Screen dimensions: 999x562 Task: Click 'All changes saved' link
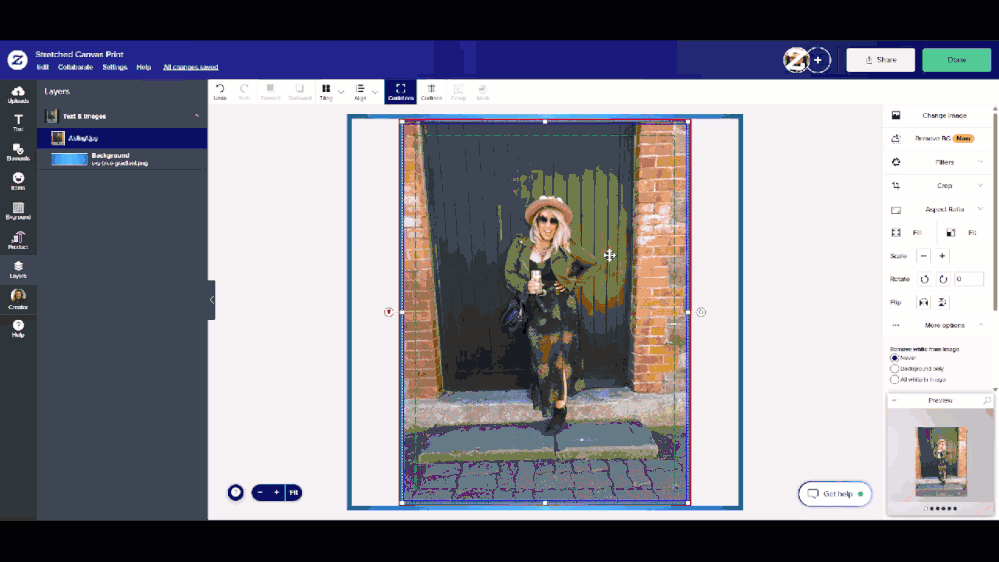pyautogui.click(x=190, y=67)
